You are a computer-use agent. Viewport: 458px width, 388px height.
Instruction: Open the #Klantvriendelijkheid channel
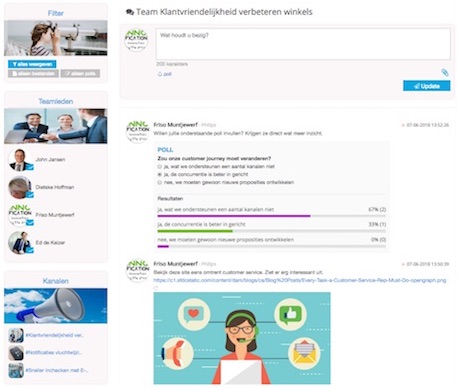click(x=55, y=335)
